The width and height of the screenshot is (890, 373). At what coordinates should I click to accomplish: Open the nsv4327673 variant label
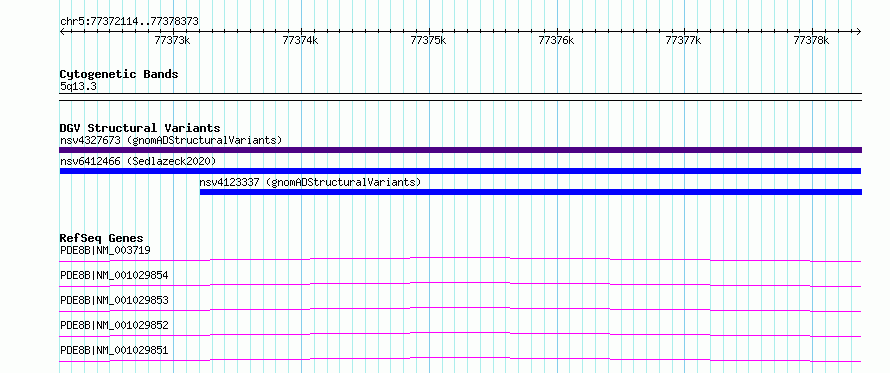point(171,140)
